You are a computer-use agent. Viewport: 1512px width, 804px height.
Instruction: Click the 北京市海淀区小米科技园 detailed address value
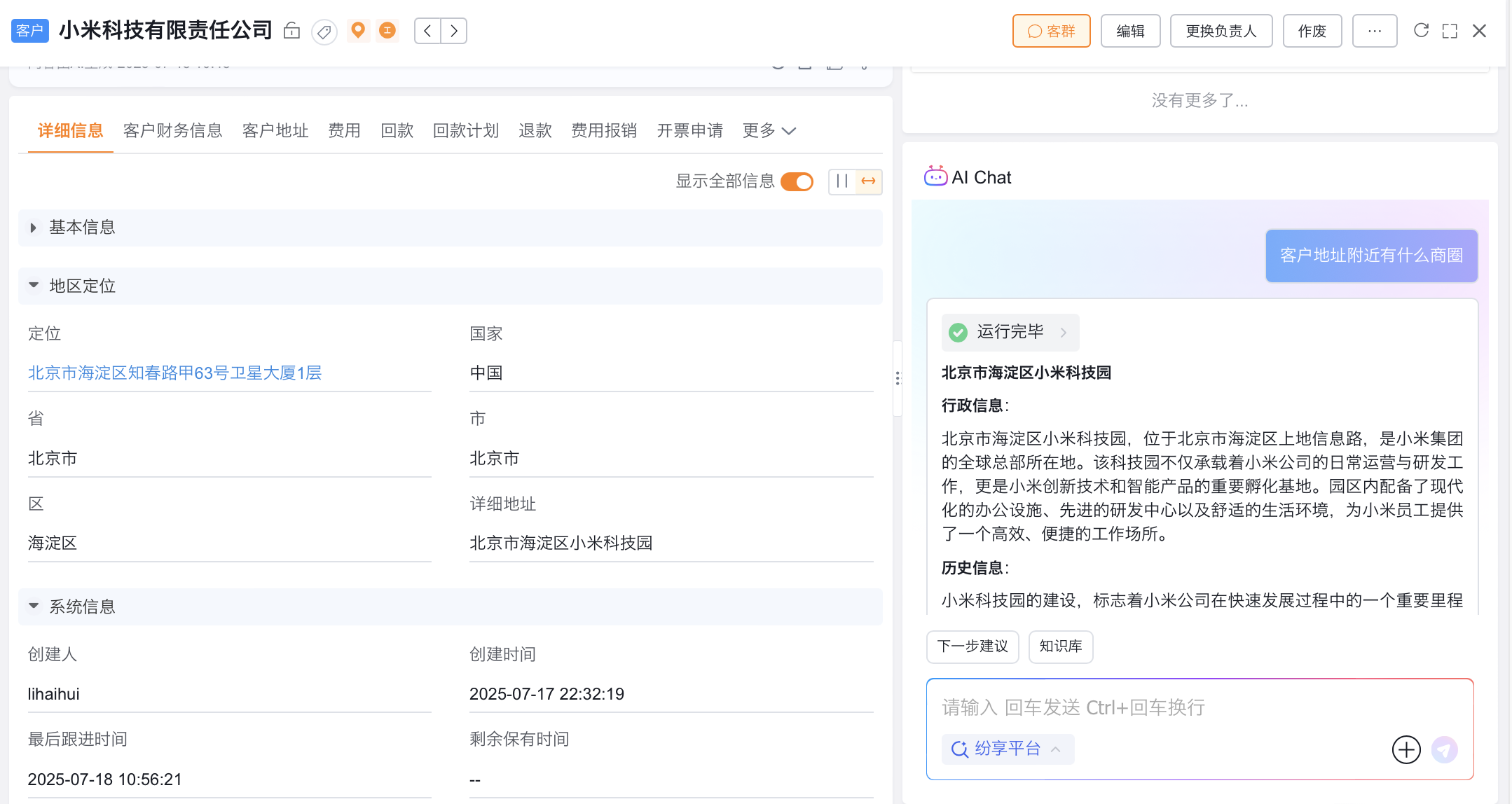coord(561,543)
